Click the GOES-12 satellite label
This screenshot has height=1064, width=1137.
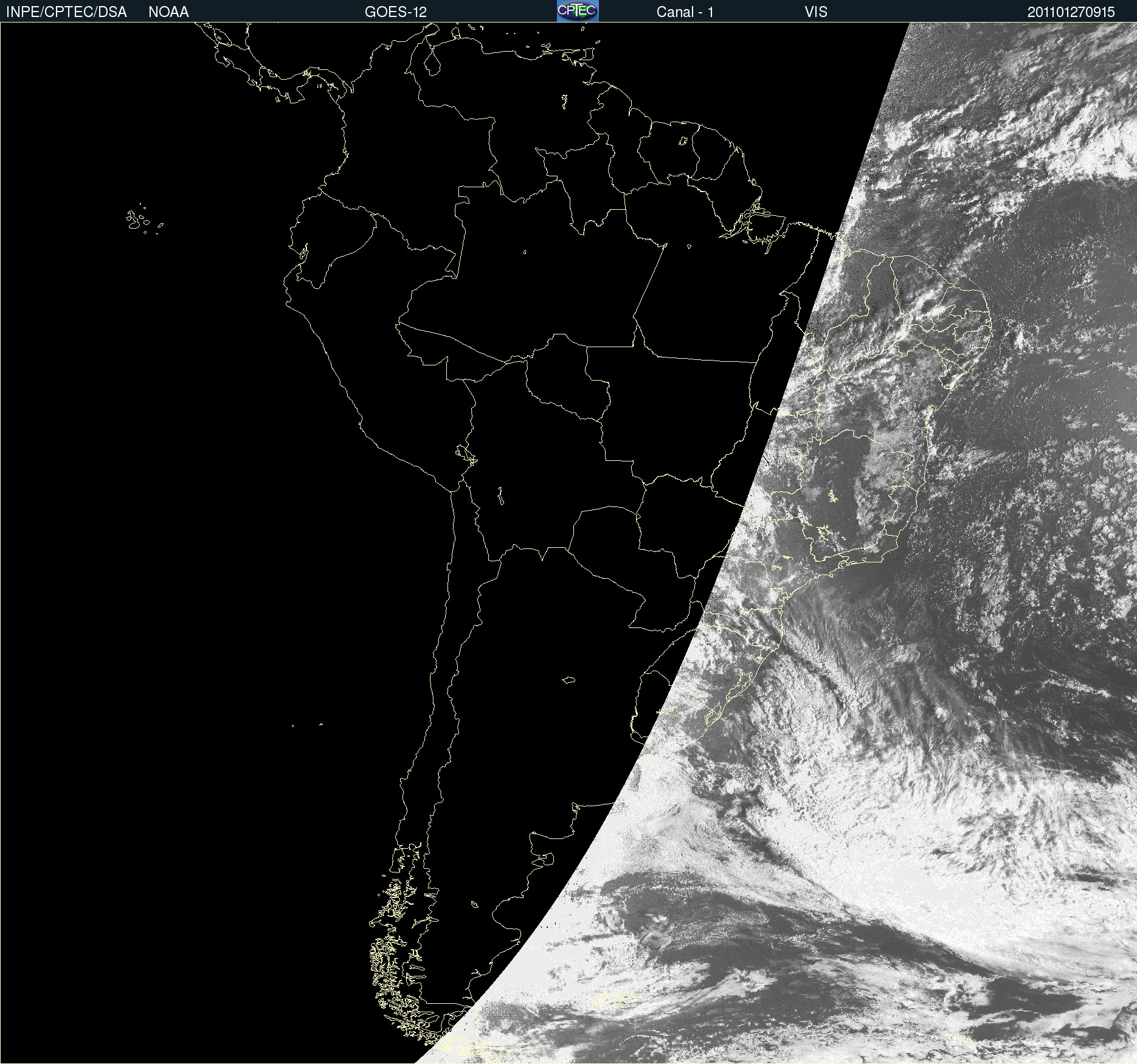[396, 12]
